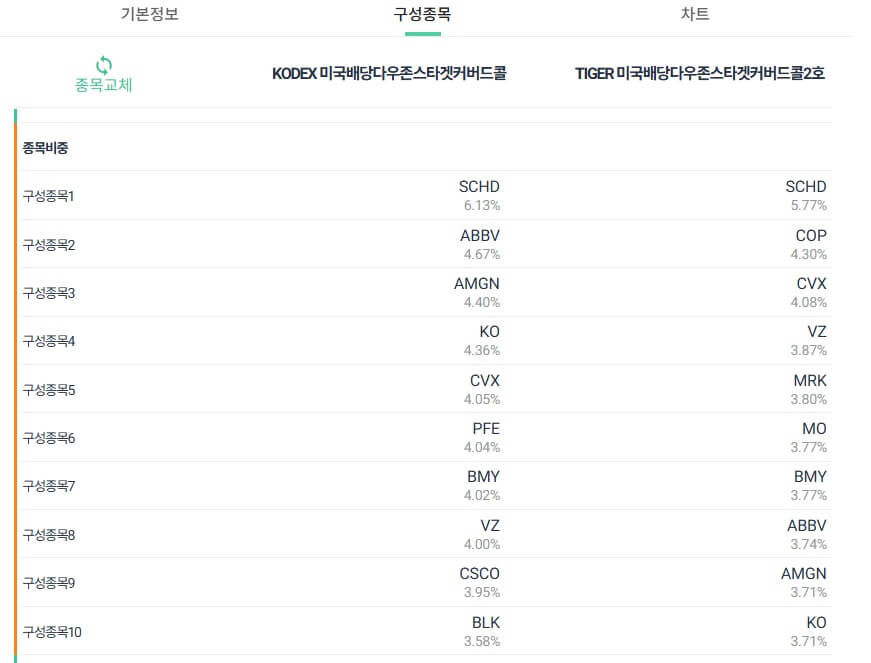Click the 종목교체 swap icon
Viewport: 871px width, 663px height.
(x=103, y=66)
